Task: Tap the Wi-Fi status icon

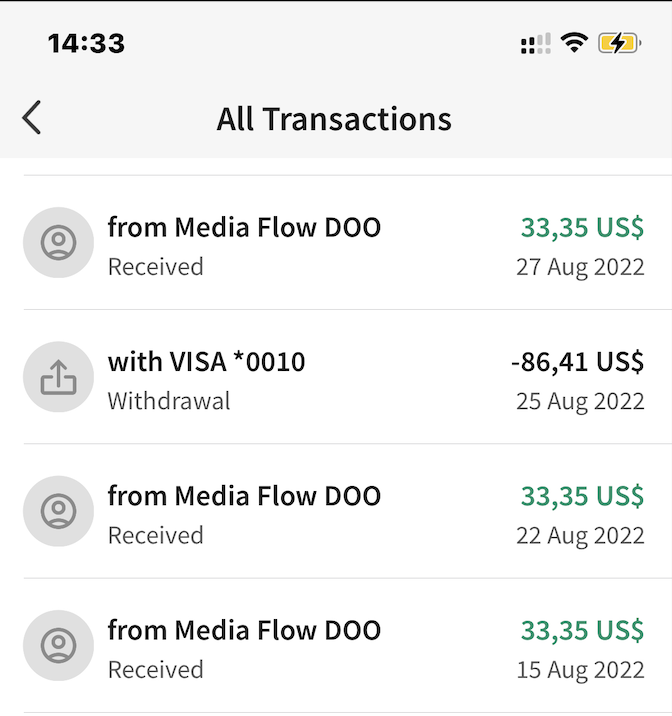Action: (574, 43)
